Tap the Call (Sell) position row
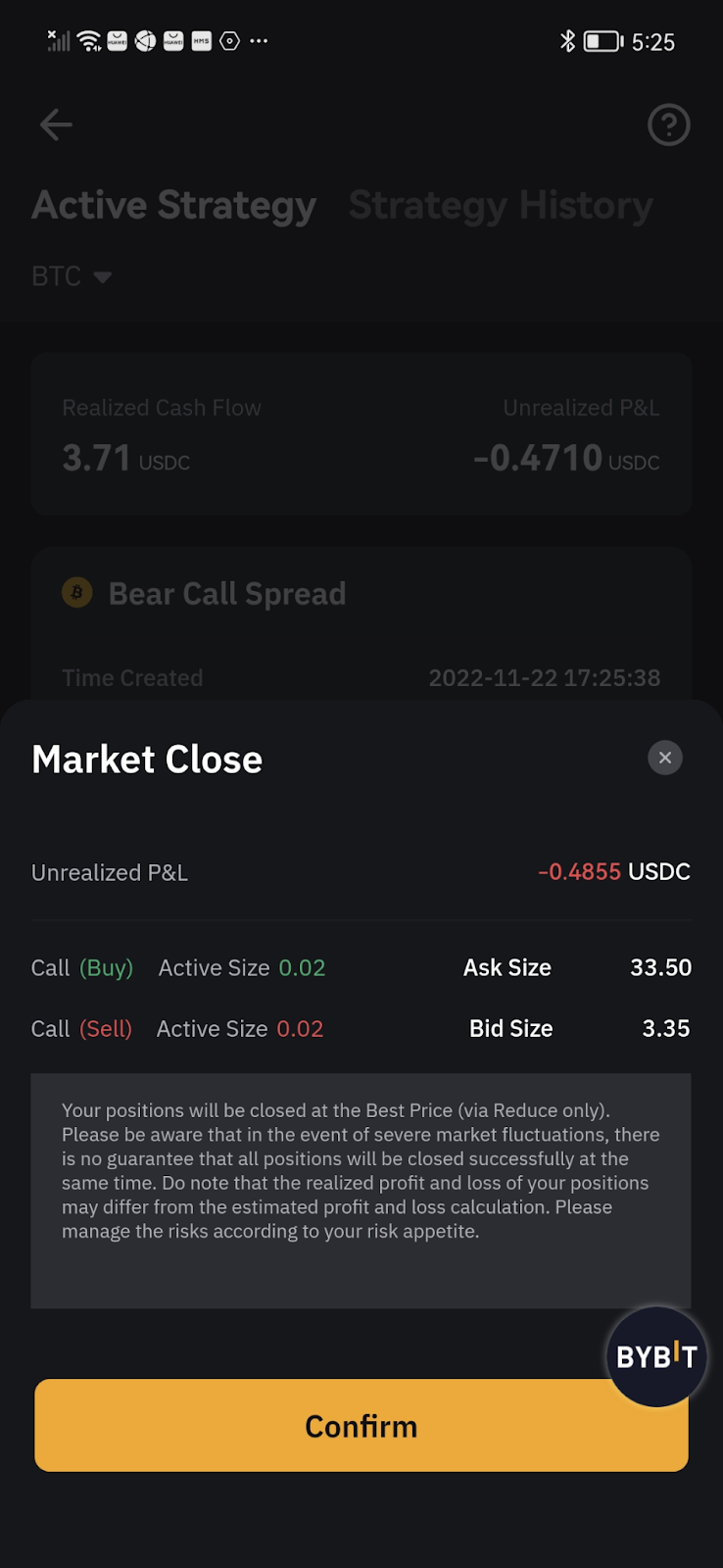 (x=177, y=1029)
